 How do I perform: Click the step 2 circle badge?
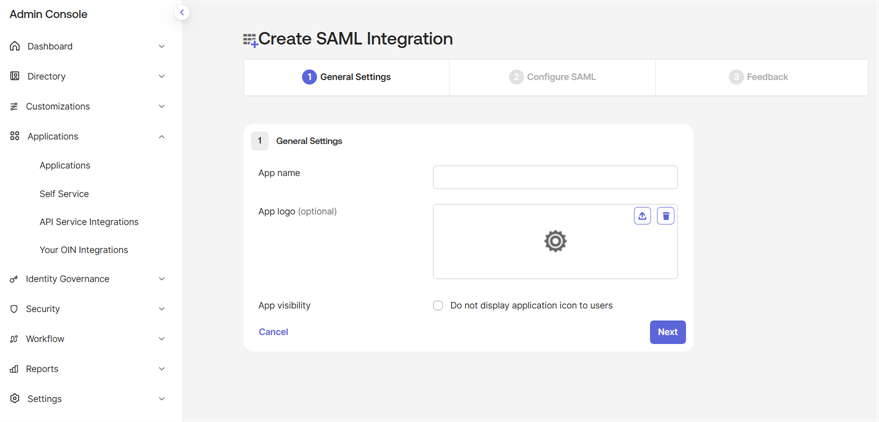(516, 77)
